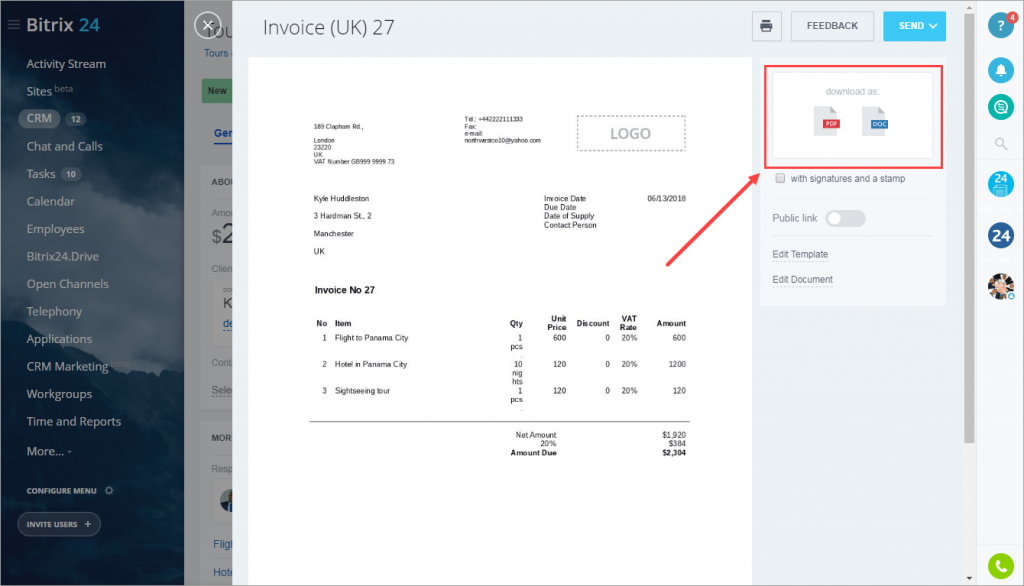The width and height of the screenshot is (1024, 586).
Task: Open Telephony in sidebar
Action: tap(54, 312)
